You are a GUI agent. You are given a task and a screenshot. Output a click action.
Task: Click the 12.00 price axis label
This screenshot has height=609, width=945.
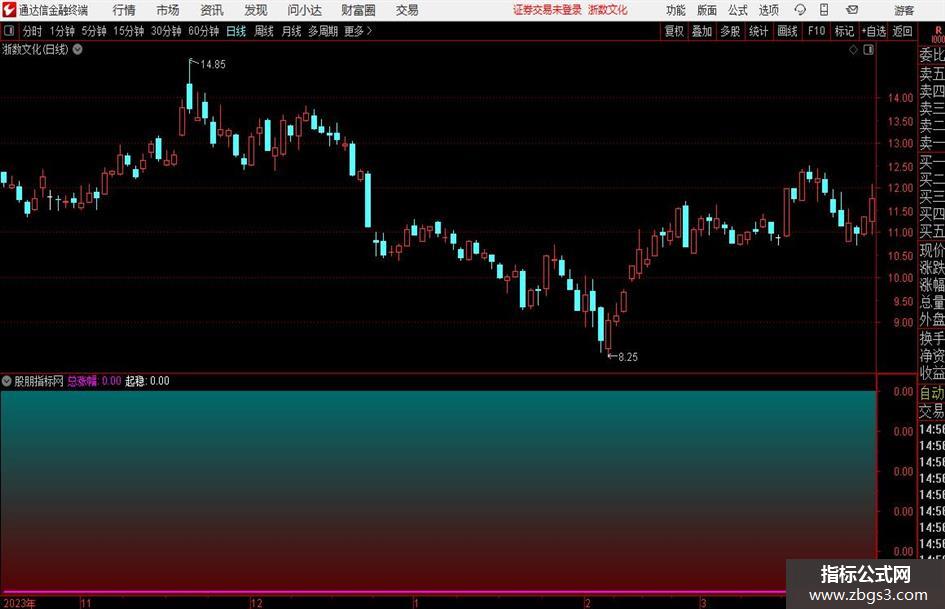click(x=900, y=188)
